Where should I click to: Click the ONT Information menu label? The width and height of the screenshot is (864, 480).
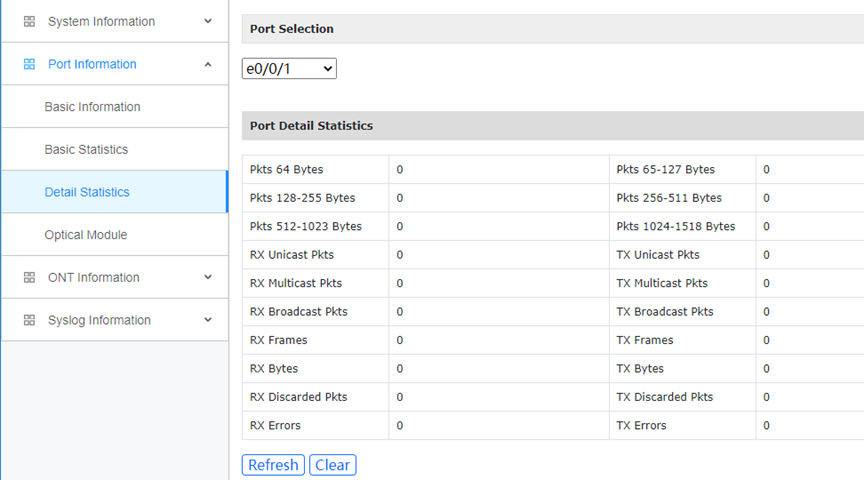tap(93, 278)
